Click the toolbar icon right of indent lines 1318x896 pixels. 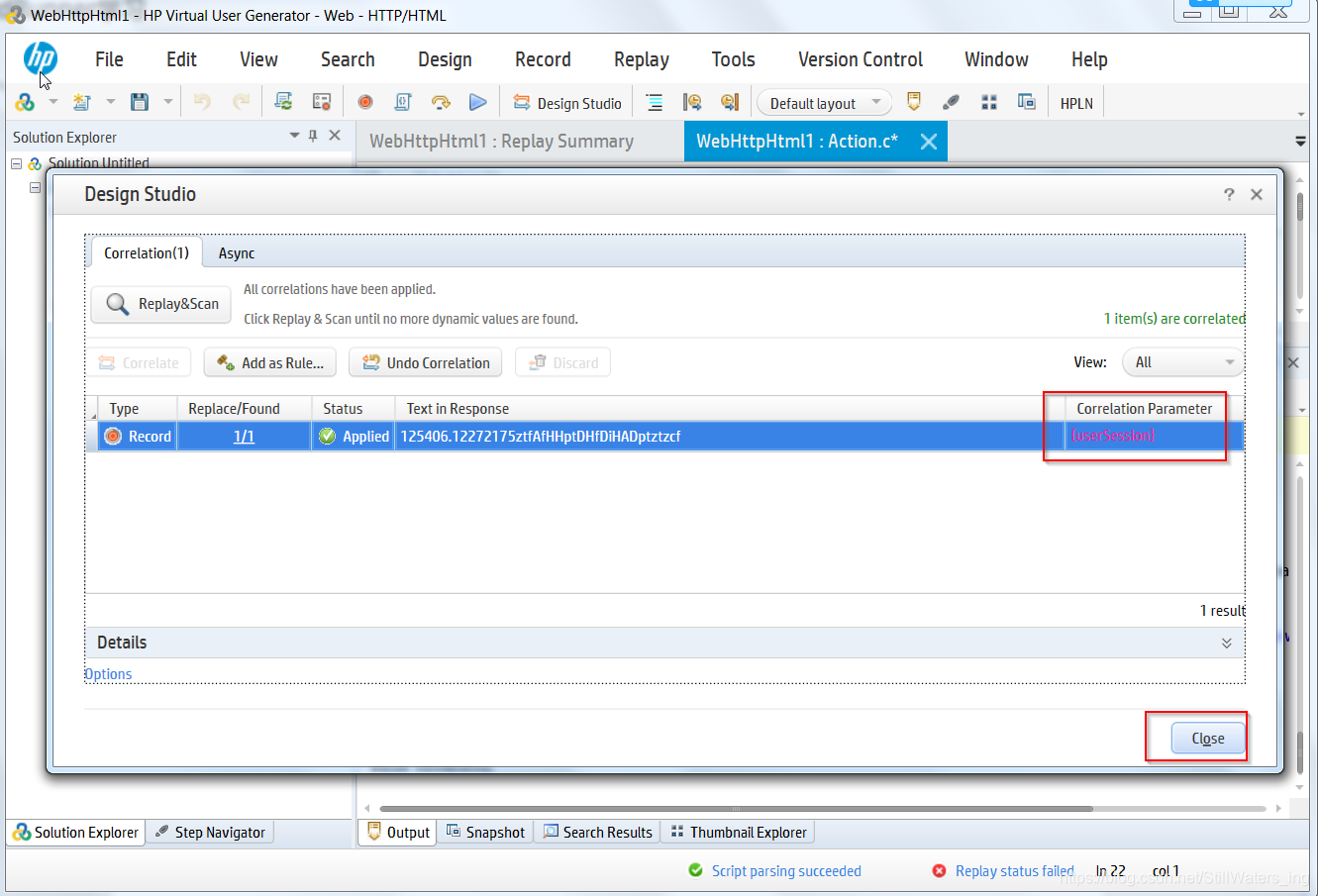click(x=692, y=102)
